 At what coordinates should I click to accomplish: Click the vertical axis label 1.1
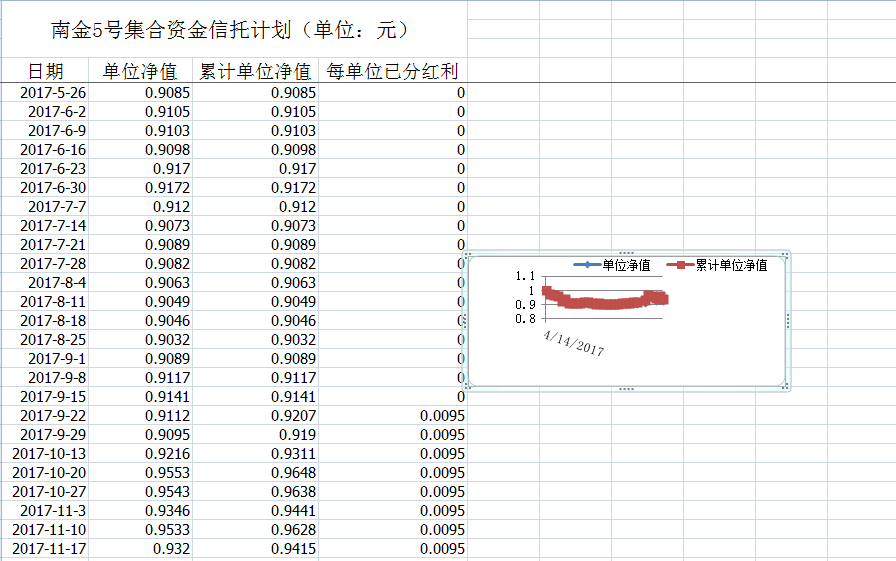click(526, 277)
